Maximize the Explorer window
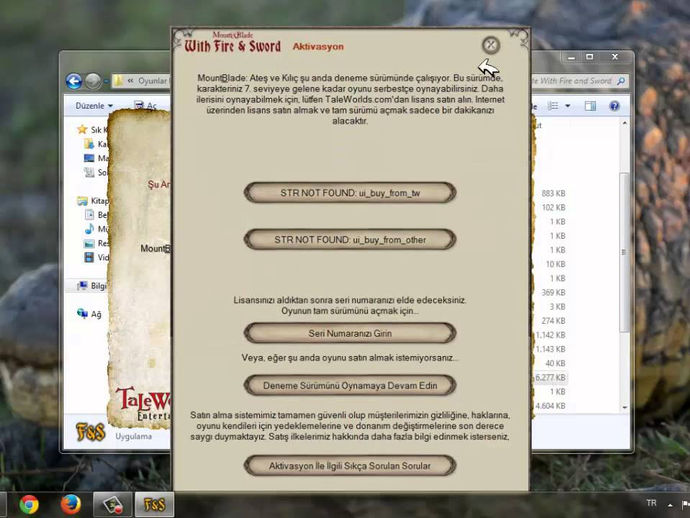Image resolution: width=690 pixels, height=518 pixels. tap(590, 57)
